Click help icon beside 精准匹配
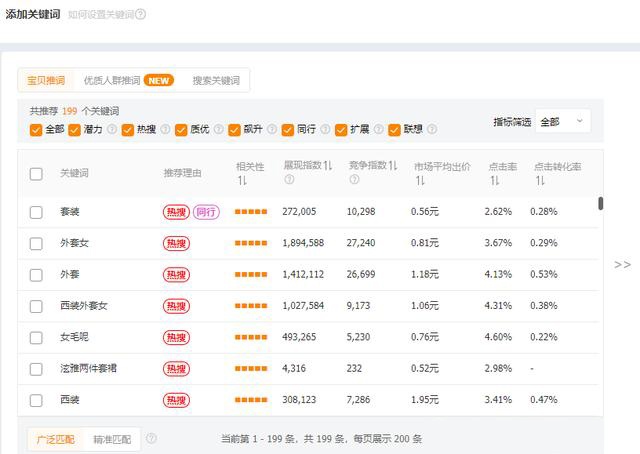This screenshot has height=454, width=640. coord(151,438)
